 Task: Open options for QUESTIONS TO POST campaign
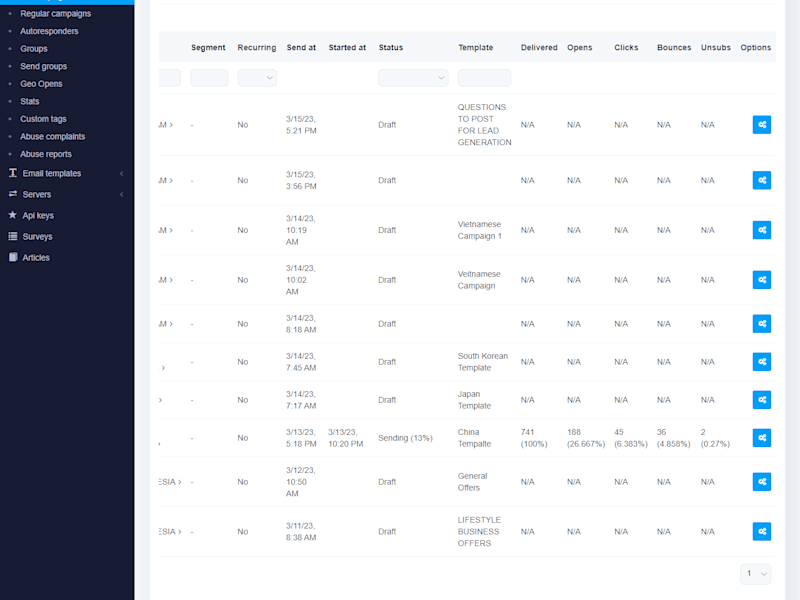coord(761,124)
